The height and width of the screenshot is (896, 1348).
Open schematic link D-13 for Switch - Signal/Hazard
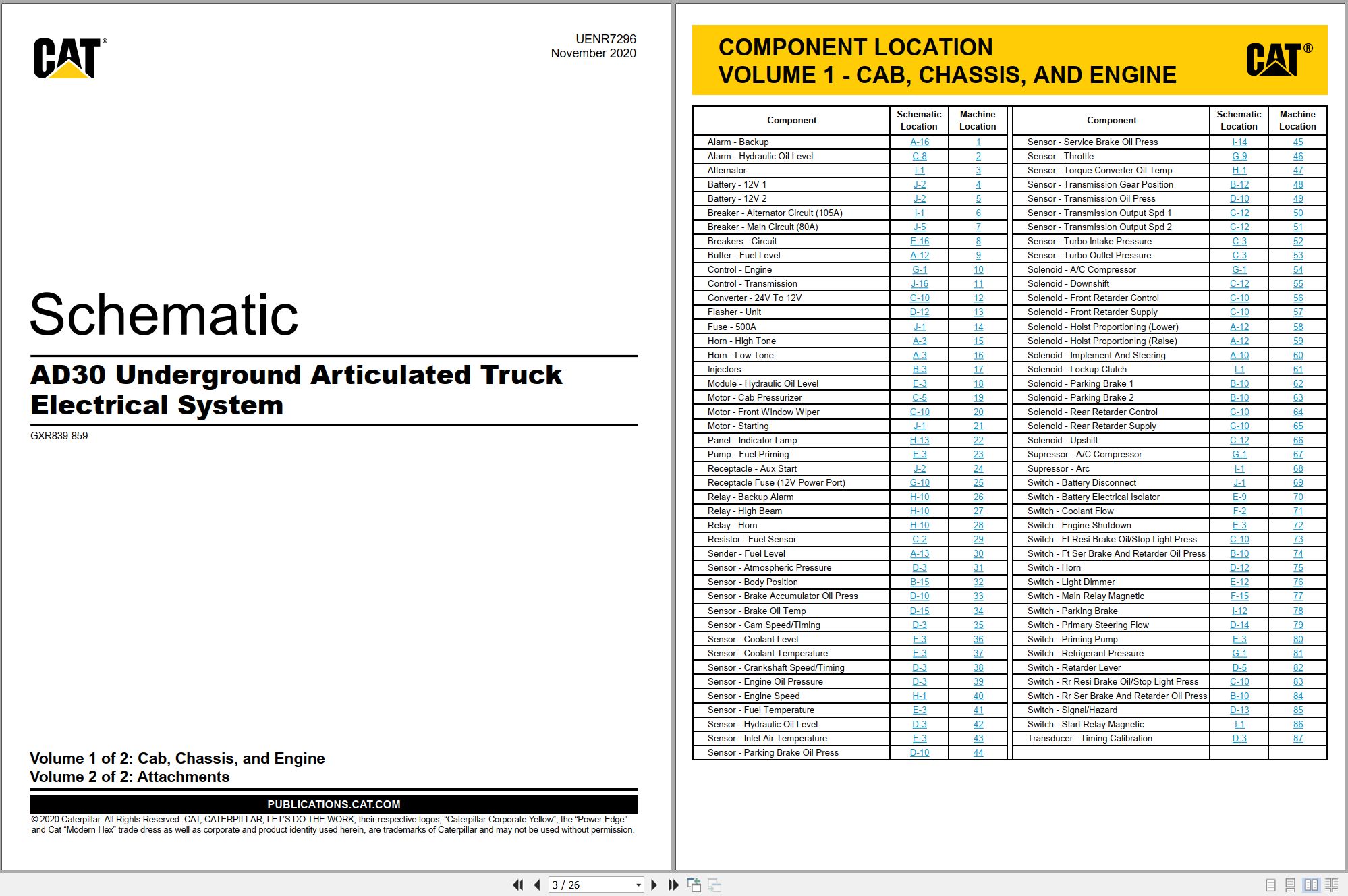(x=1239, y=710)
